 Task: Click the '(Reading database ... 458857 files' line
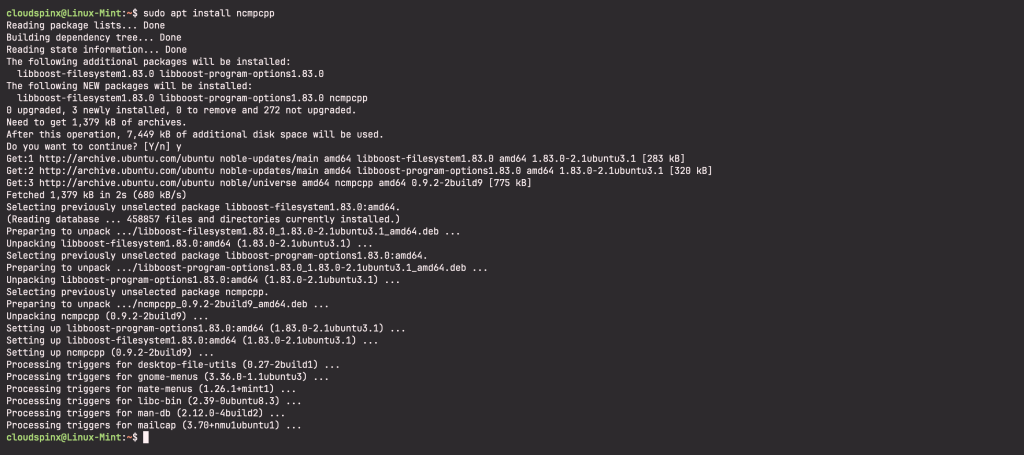click(x=203, y=219)
